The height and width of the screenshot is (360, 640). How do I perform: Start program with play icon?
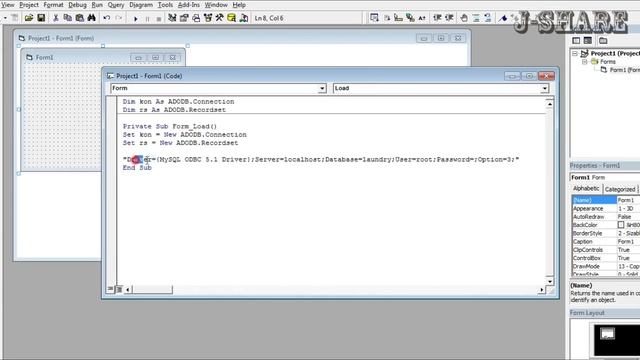[136, 18]
